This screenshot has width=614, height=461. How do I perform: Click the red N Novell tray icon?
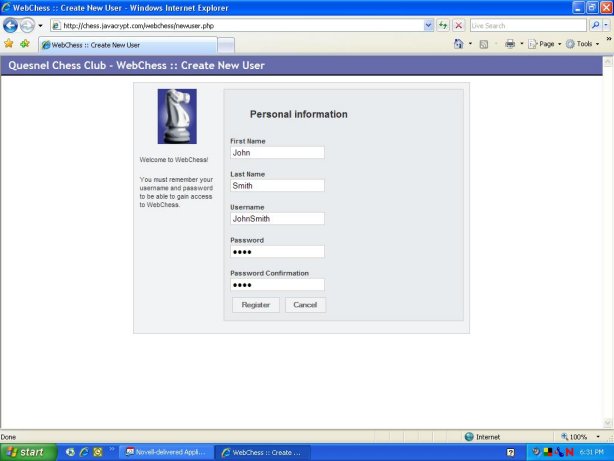(570, 452)
